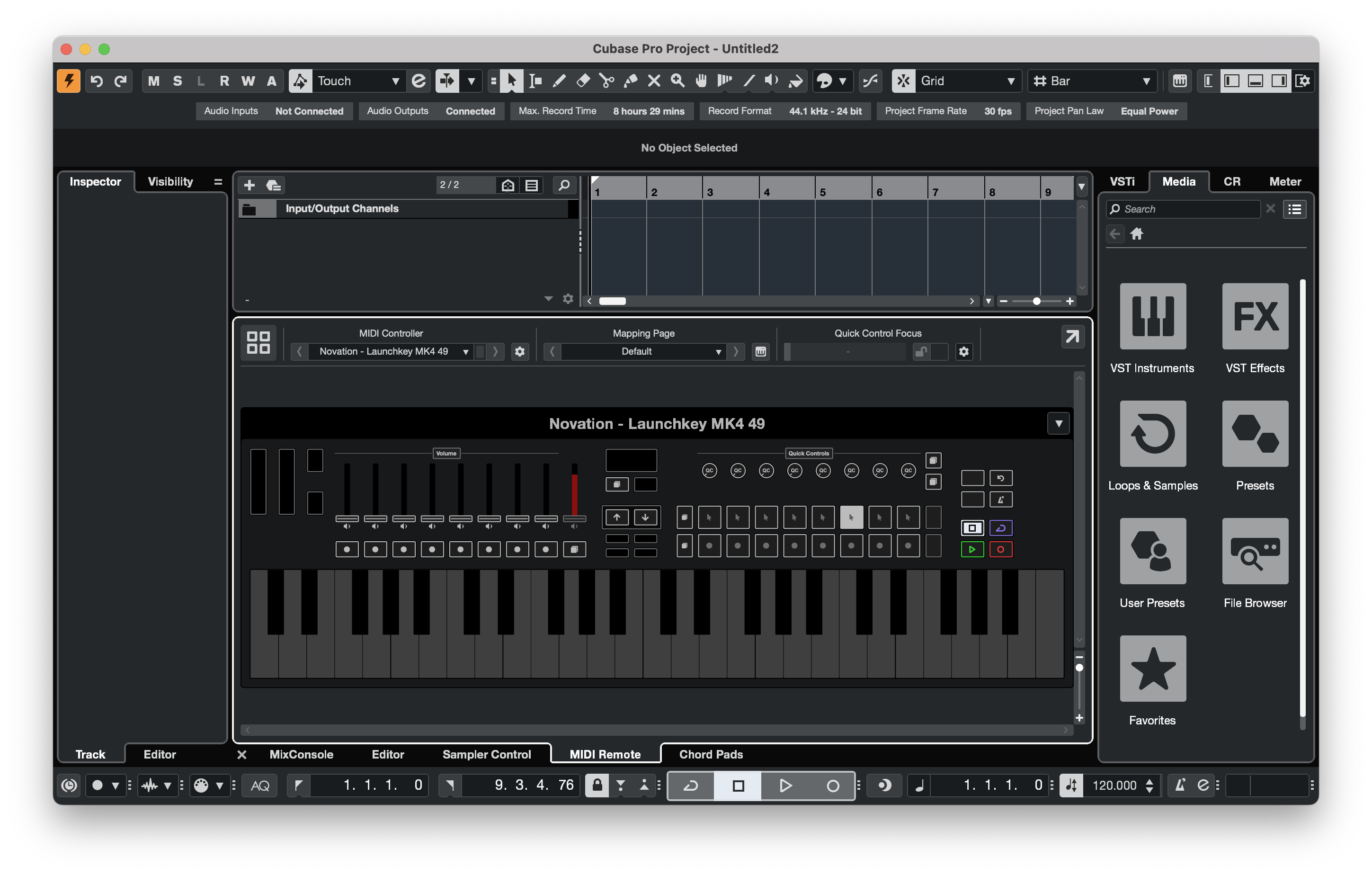Select the Comp hand tool
This screenshot has width=1372, height=875.
coord(701,81)
